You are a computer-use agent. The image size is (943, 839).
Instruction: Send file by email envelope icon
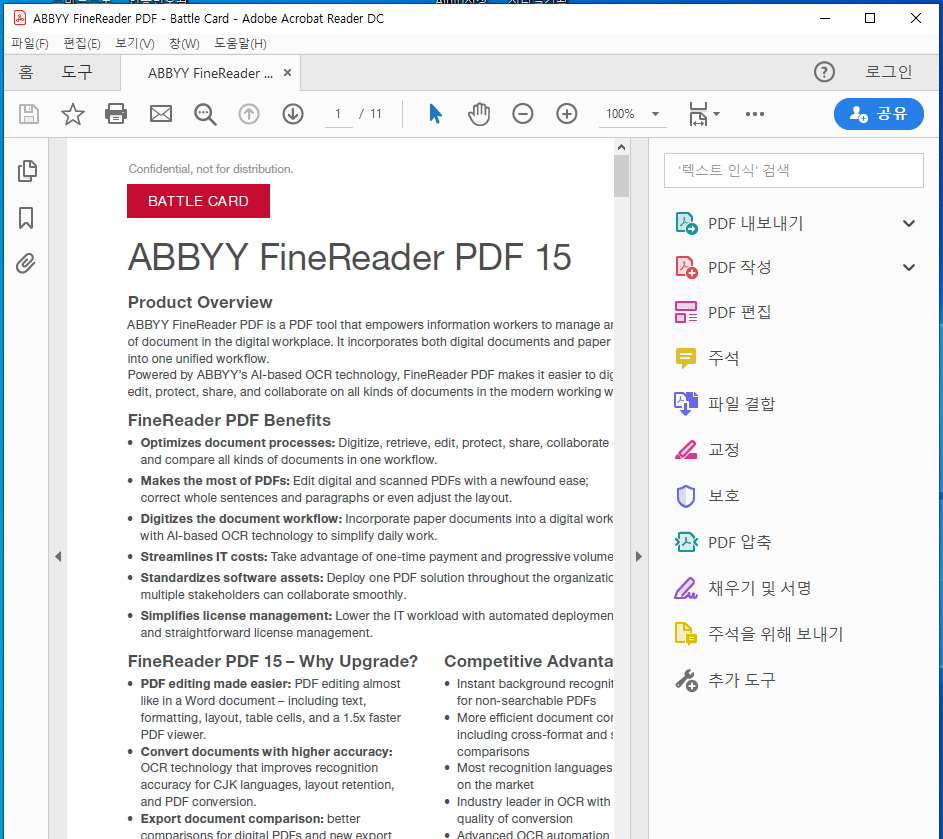(161, 114)
